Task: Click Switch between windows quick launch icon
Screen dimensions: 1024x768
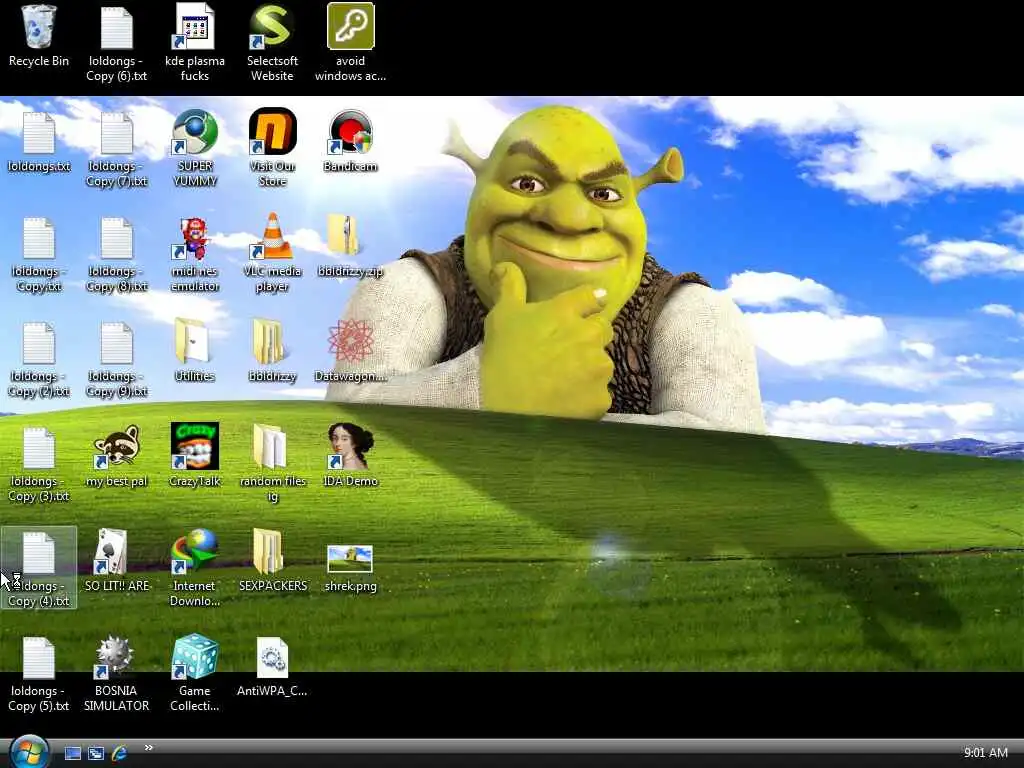Action: click(x=96, y=754)
